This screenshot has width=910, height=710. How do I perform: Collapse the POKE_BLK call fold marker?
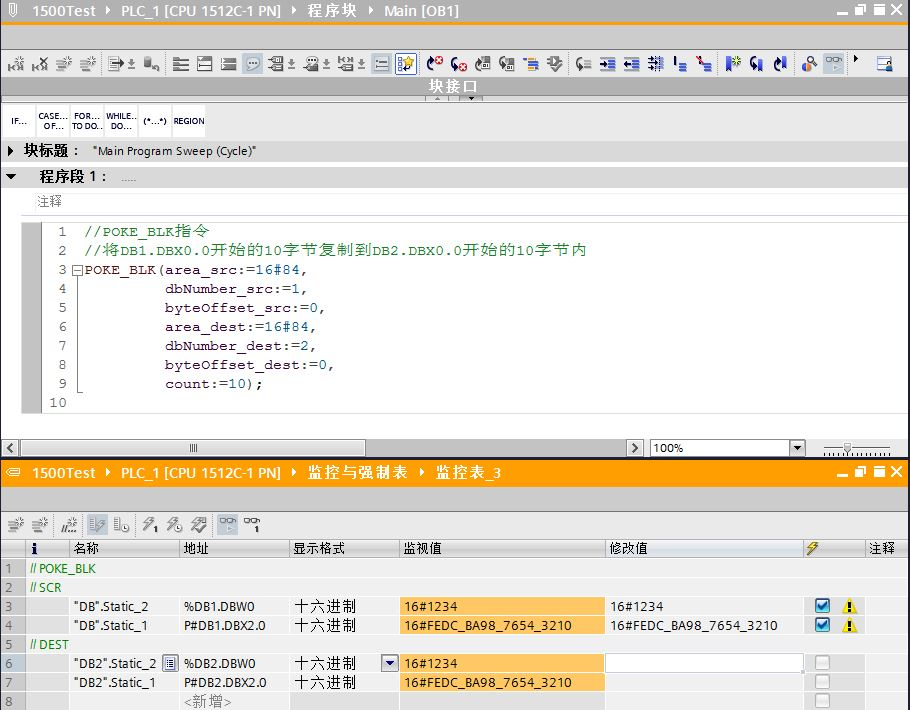pos(77,270)
